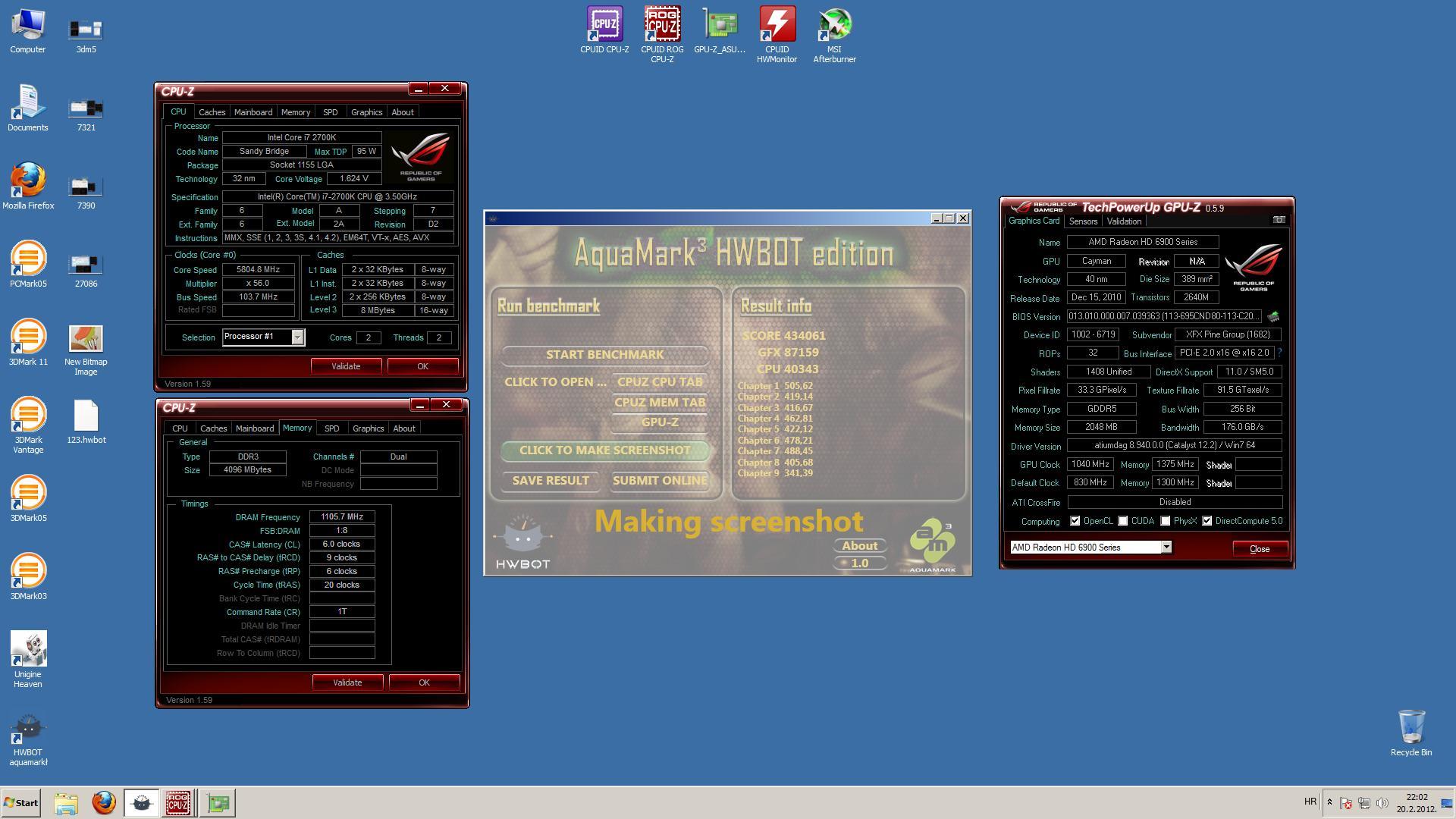Switch to the Validation tab in GPU-Z
Viewport: 1456px width, 819px height.
(x=1124, y=221)
